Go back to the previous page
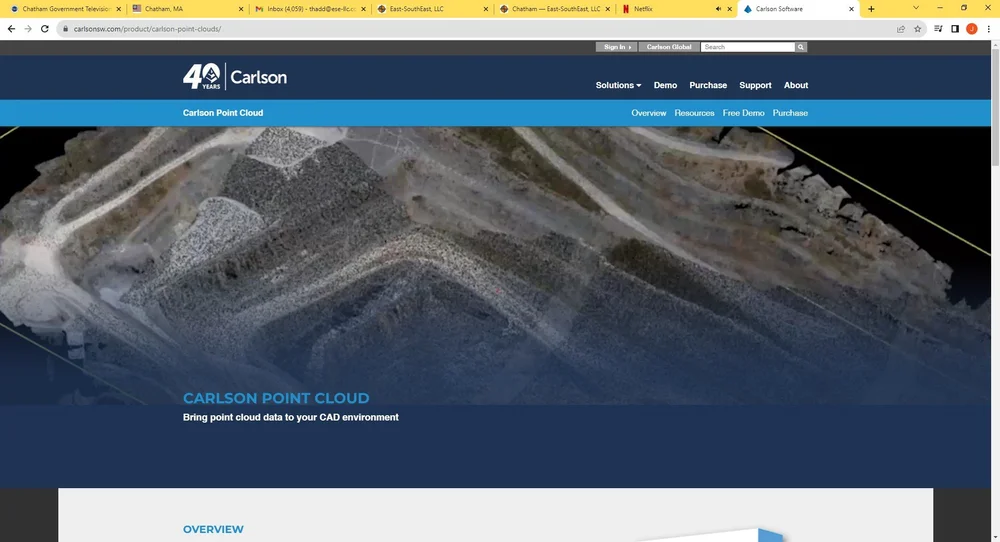 tap(11, 29)
